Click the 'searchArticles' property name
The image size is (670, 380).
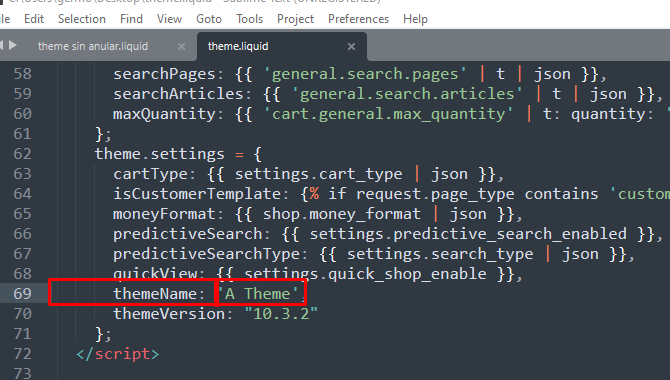pyautogui.click(x=178, y=94)
